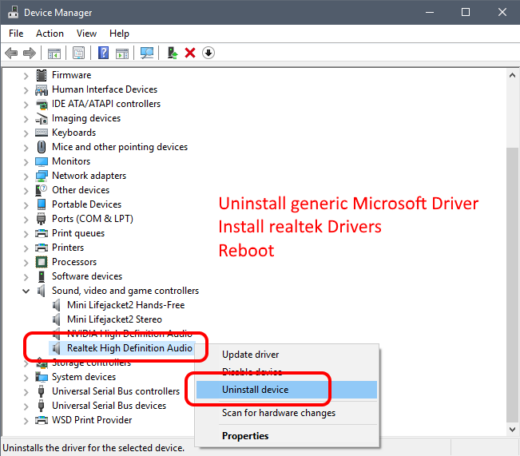The height and width of the screenshot is (456, 520).
Task: Open the Help menu
Action: (119, 33)
